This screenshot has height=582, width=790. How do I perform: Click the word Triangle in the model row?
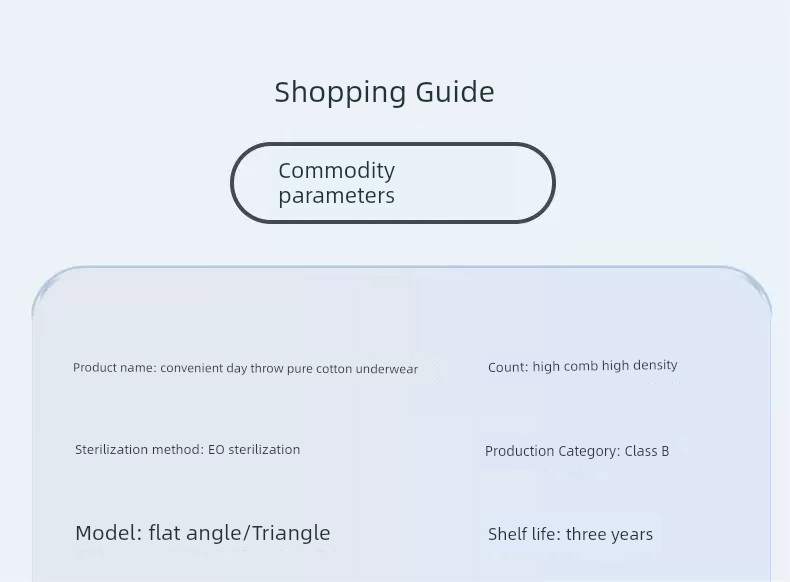pyautogui.click(x=291, y=533)
